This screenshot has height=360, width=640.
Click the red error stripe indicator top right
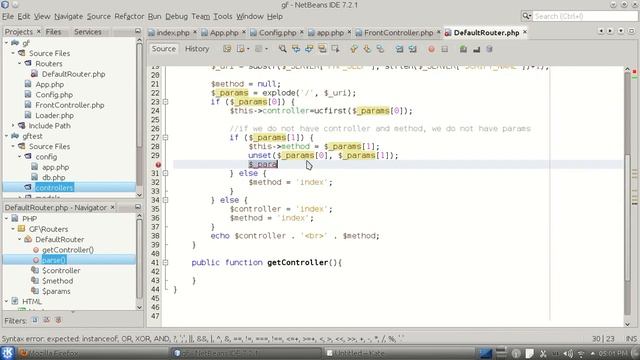(x=634, y=72)
